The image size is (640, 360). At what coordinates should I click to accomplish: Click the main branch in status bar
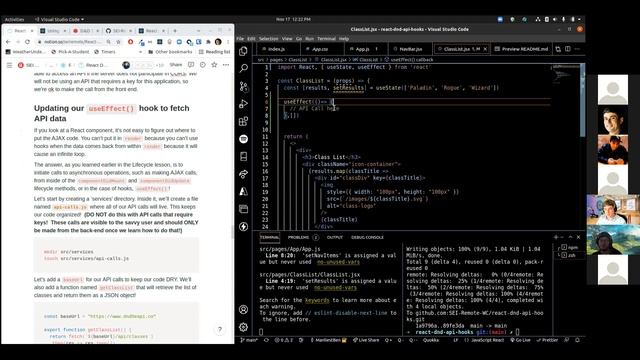tap(249, 340)
